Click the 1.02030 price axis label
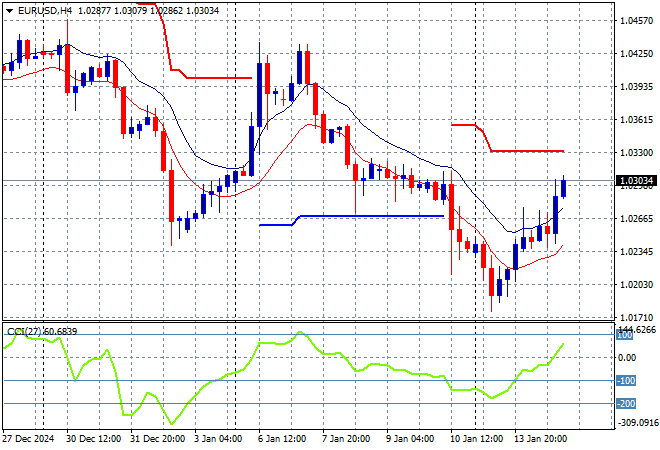This screenshot has height=450, width=660. 636,285
